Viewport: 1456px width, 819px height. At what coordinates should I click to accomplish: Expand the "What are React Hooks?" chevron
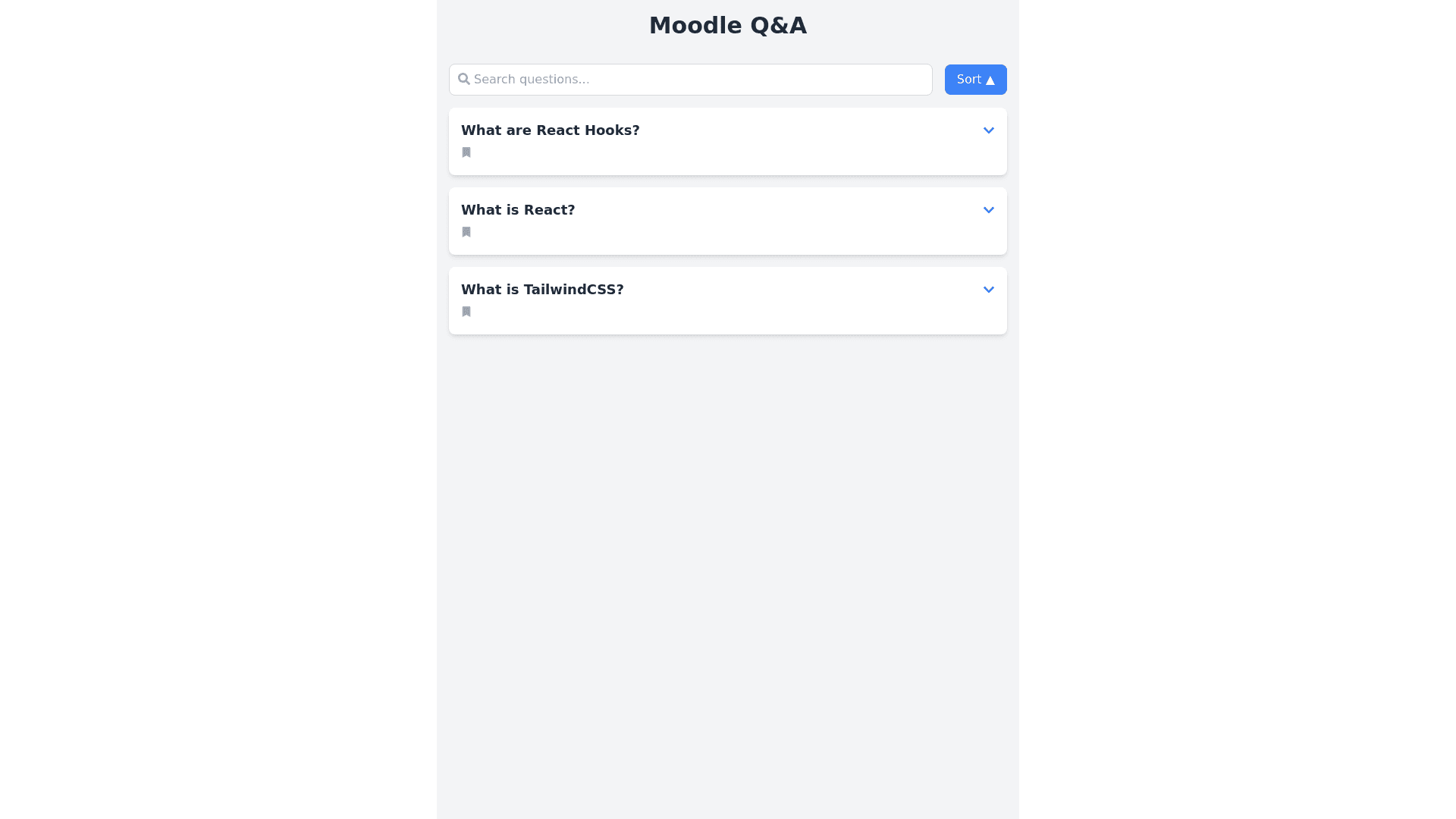tap(988, 130)
